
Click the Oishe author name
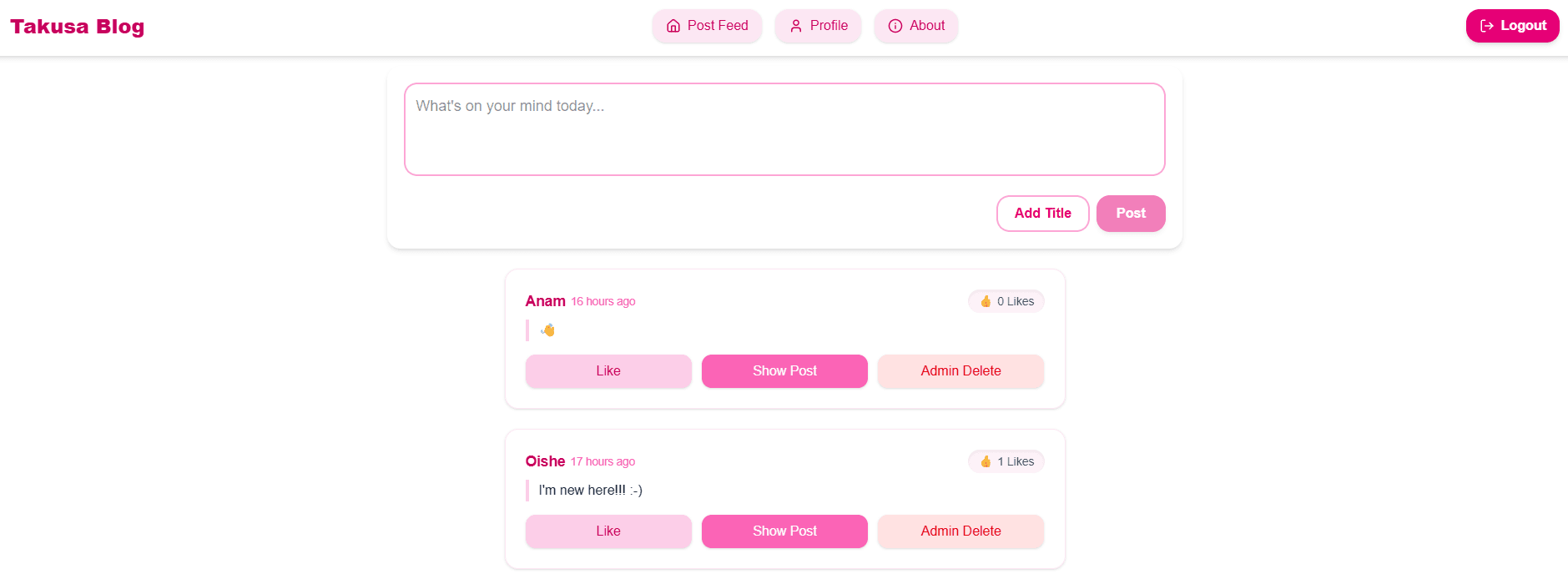[x=545, y=461]
